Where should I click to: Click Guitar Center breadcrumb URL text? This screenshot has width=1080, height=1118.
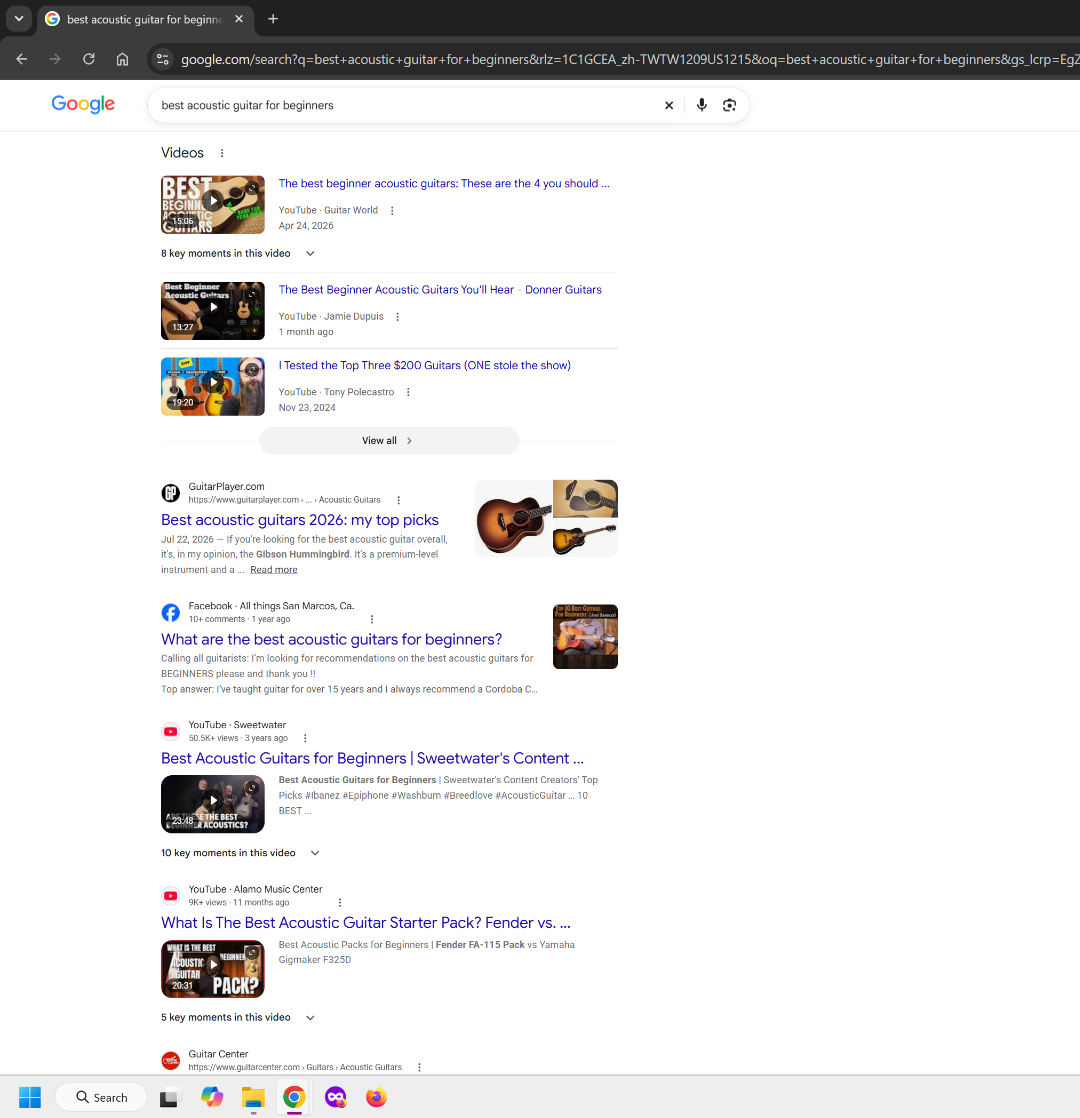pyautogui.click(x=295, y=1067)
